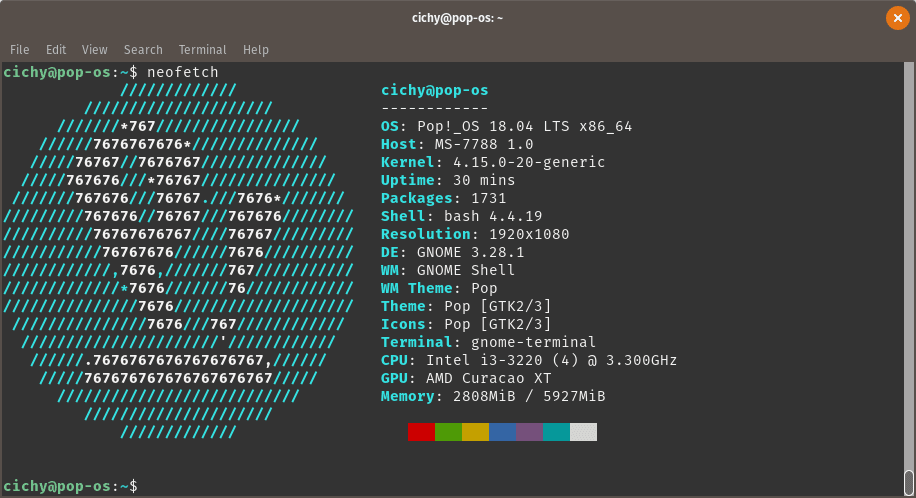Viewport: 916px width, 498px height.
Task: Open the Search menu
Action: tap(143, 50)
